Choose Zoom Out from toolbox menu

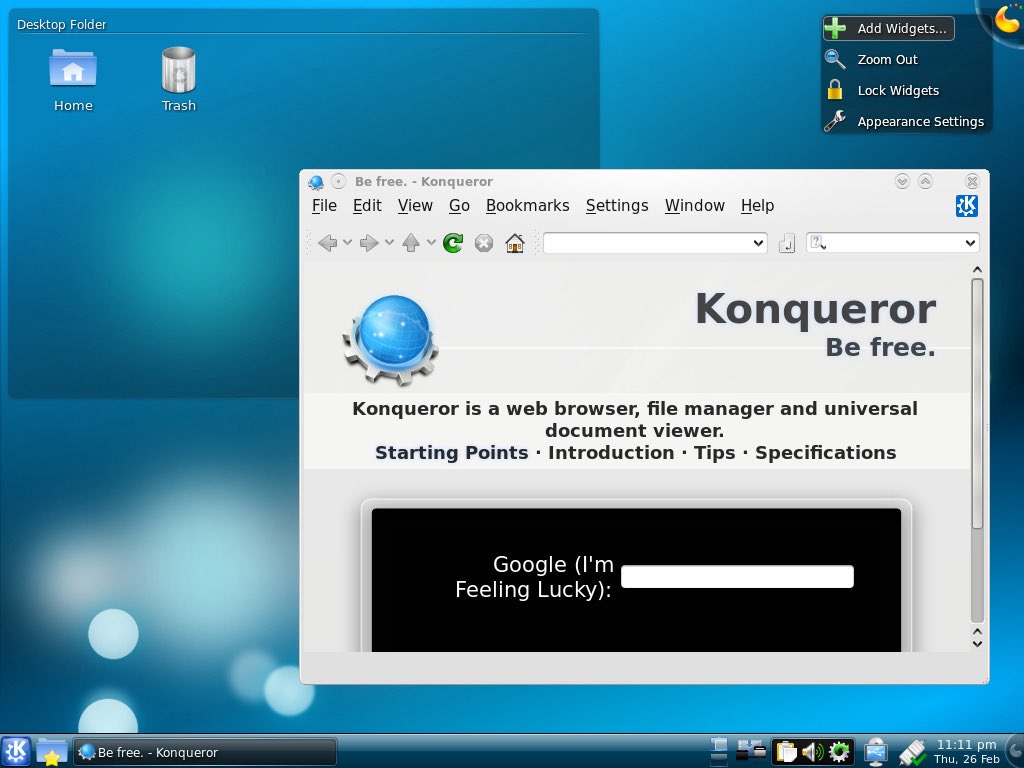coord(872,59)
